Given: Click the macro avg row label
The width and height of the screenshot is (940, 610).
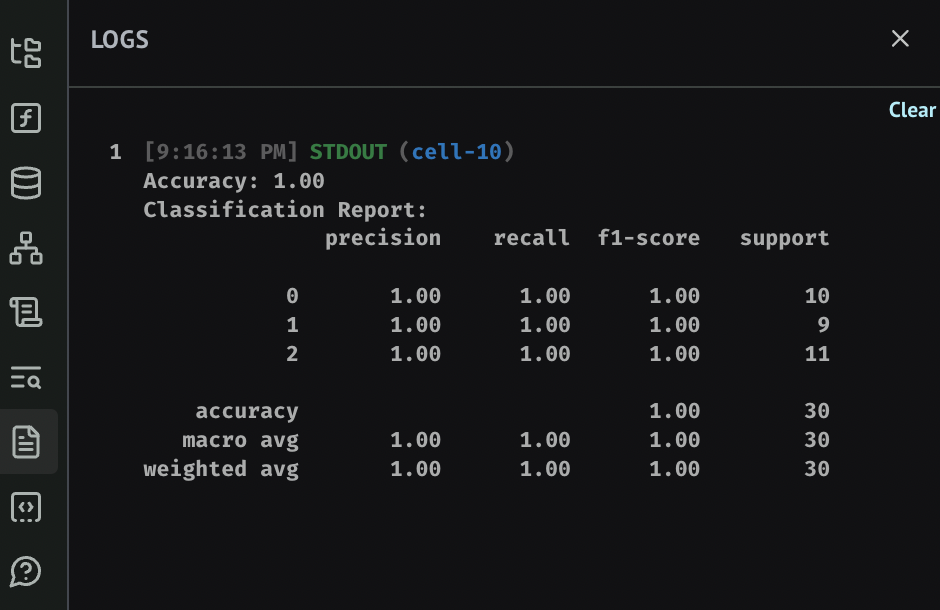Looking at the screenshot, I should [x=240, y=440].
